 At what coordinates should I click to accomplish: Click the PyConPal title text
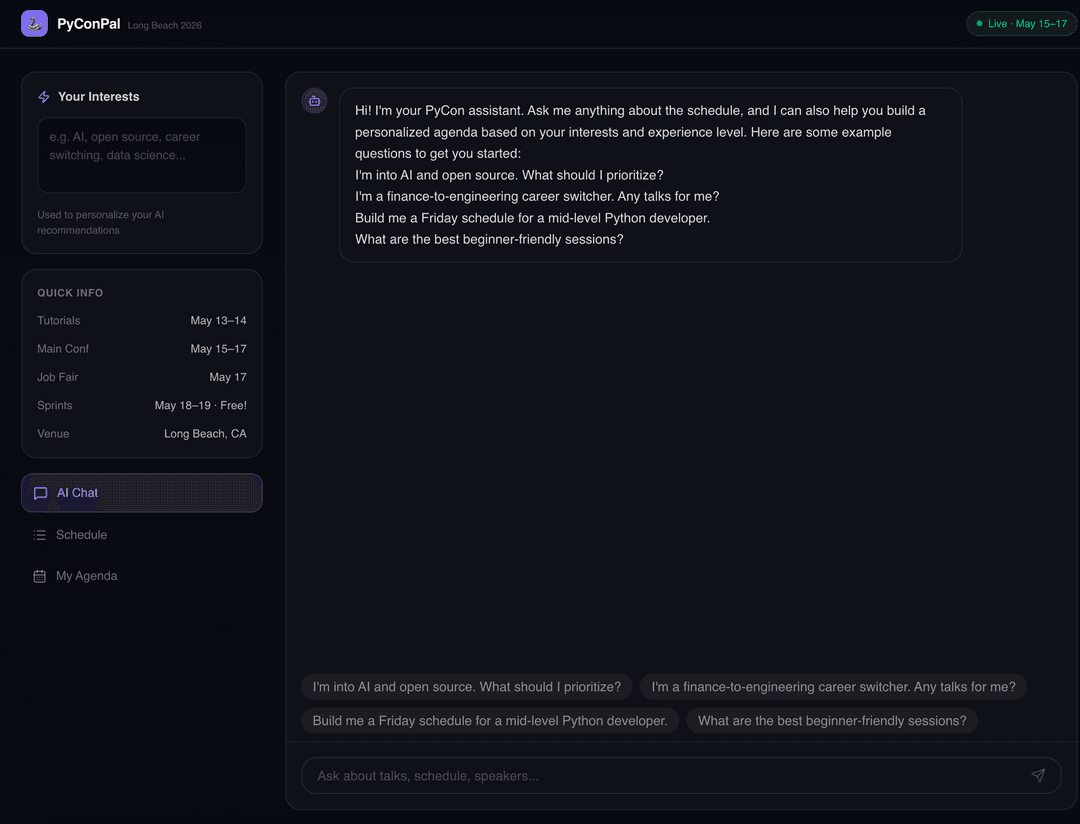pyautogui.click(x=89, y=23)
